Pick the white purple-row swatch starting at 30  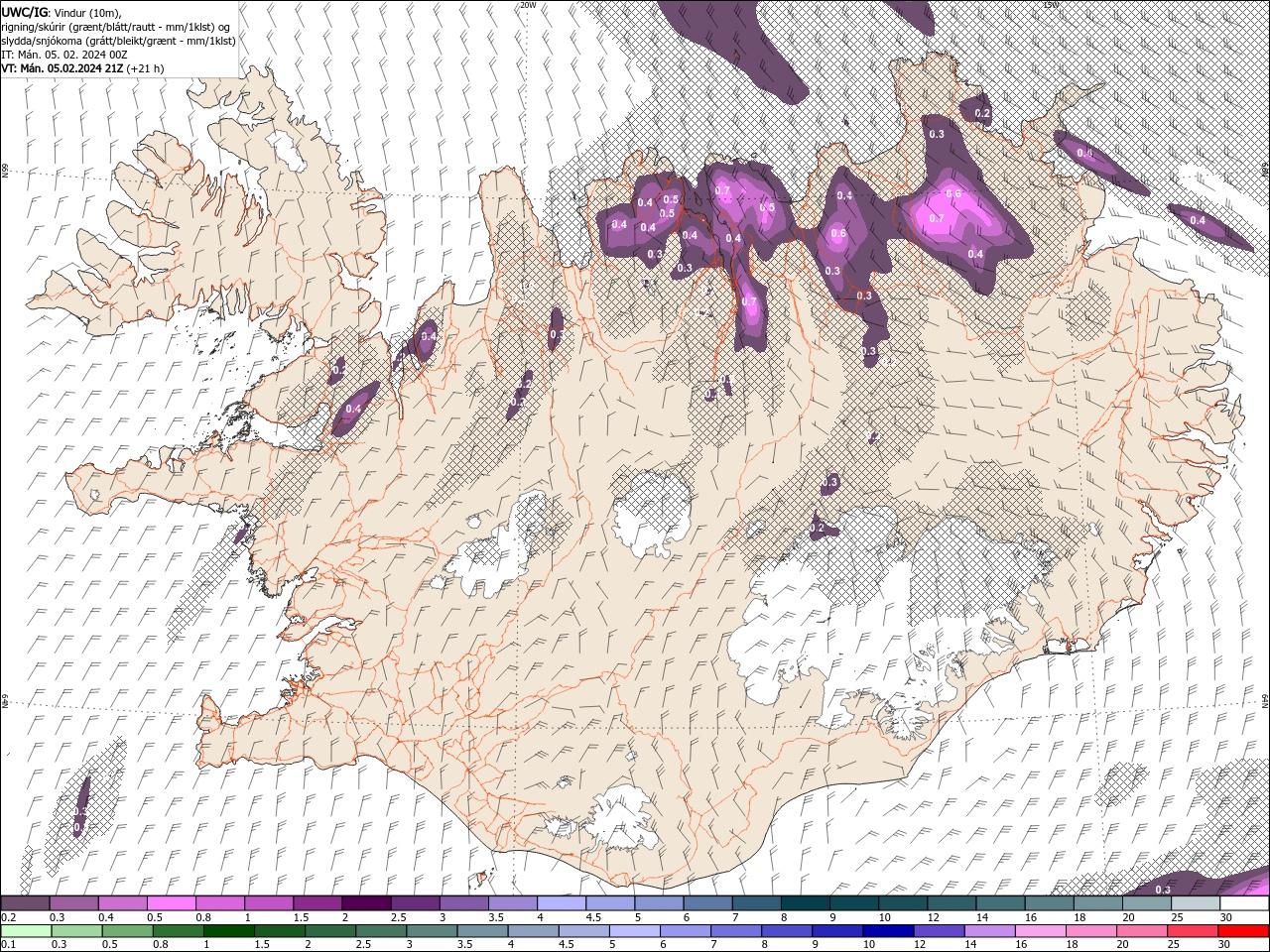pyautogui.click(x=1244, y=903)
